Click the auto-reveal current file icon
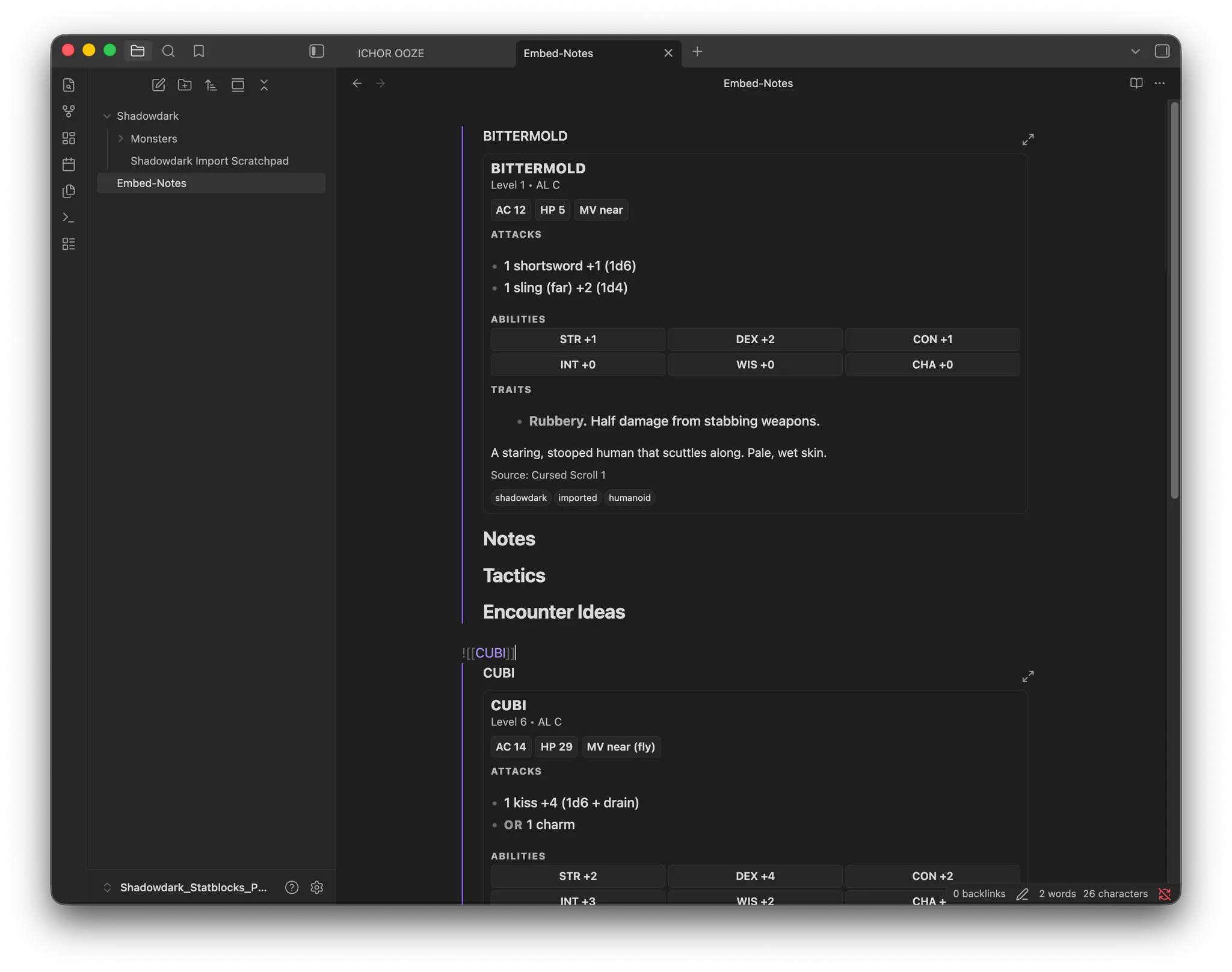The width and height of the screenshot is (1232, 972). (x=238, y=85)
